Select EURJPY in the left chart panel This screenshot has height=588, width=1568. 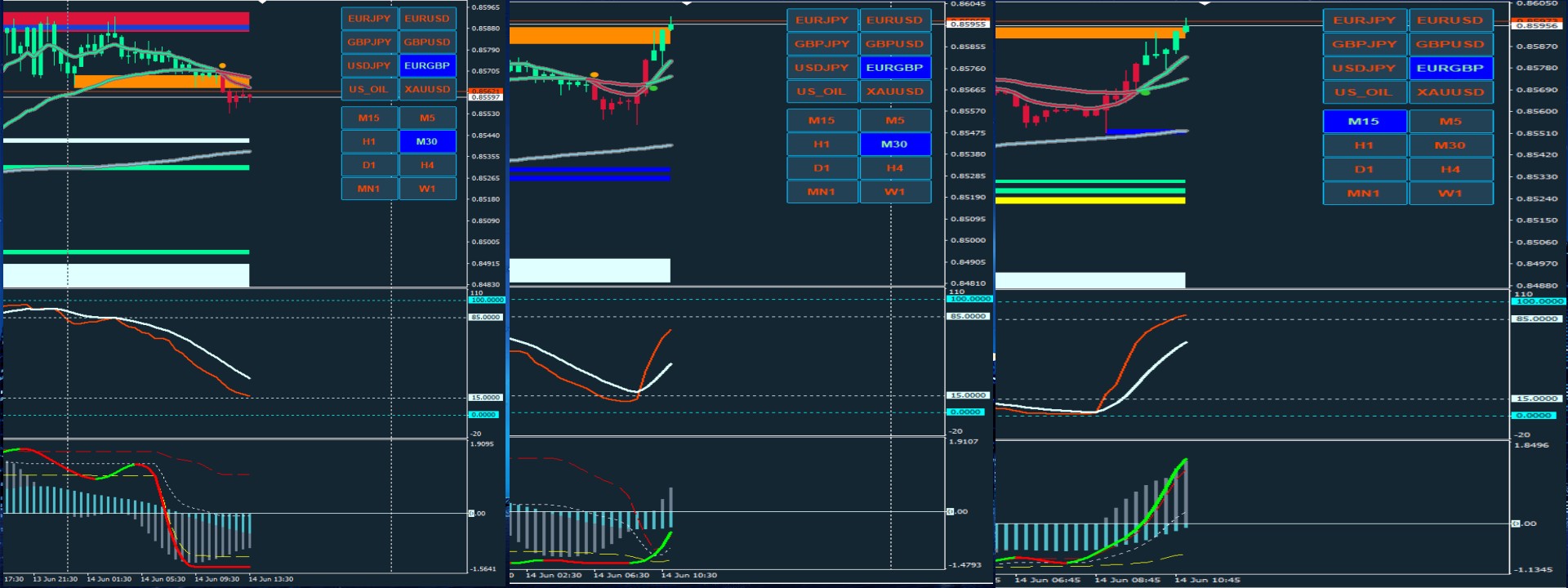click(x=369, y=19)
